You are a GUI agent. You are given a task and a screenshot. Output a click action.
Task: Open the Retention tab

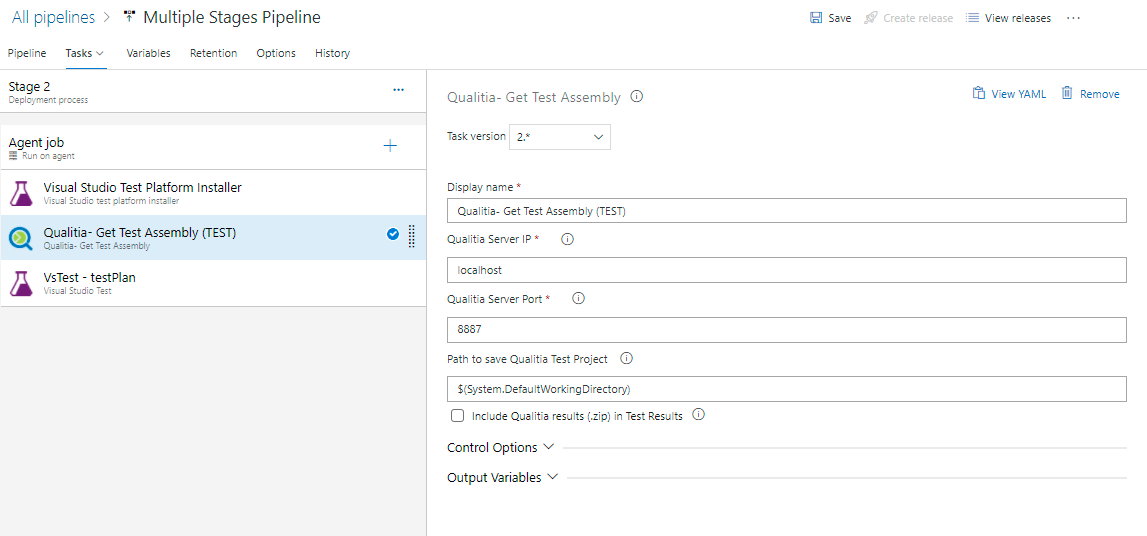213,53
